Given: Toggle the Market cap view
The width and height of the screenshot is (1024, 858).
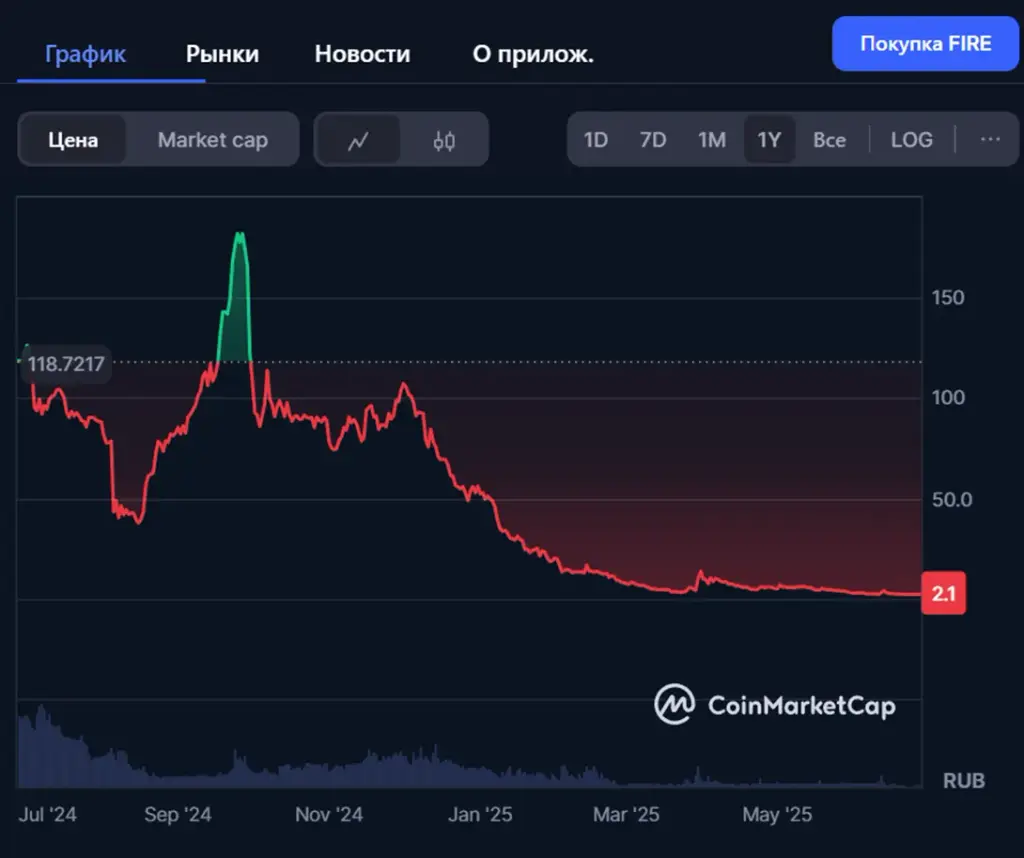Looking at the screenshot, I should click(213, 140).
